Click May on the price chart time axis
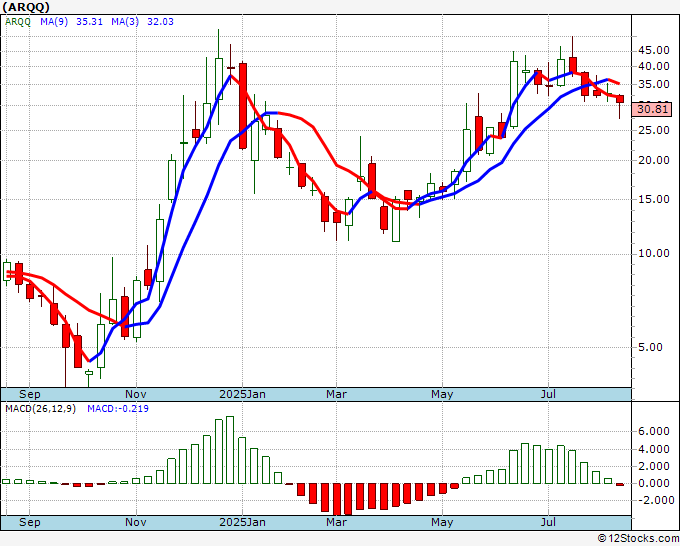The image size is (680, 546). (442, 394)
